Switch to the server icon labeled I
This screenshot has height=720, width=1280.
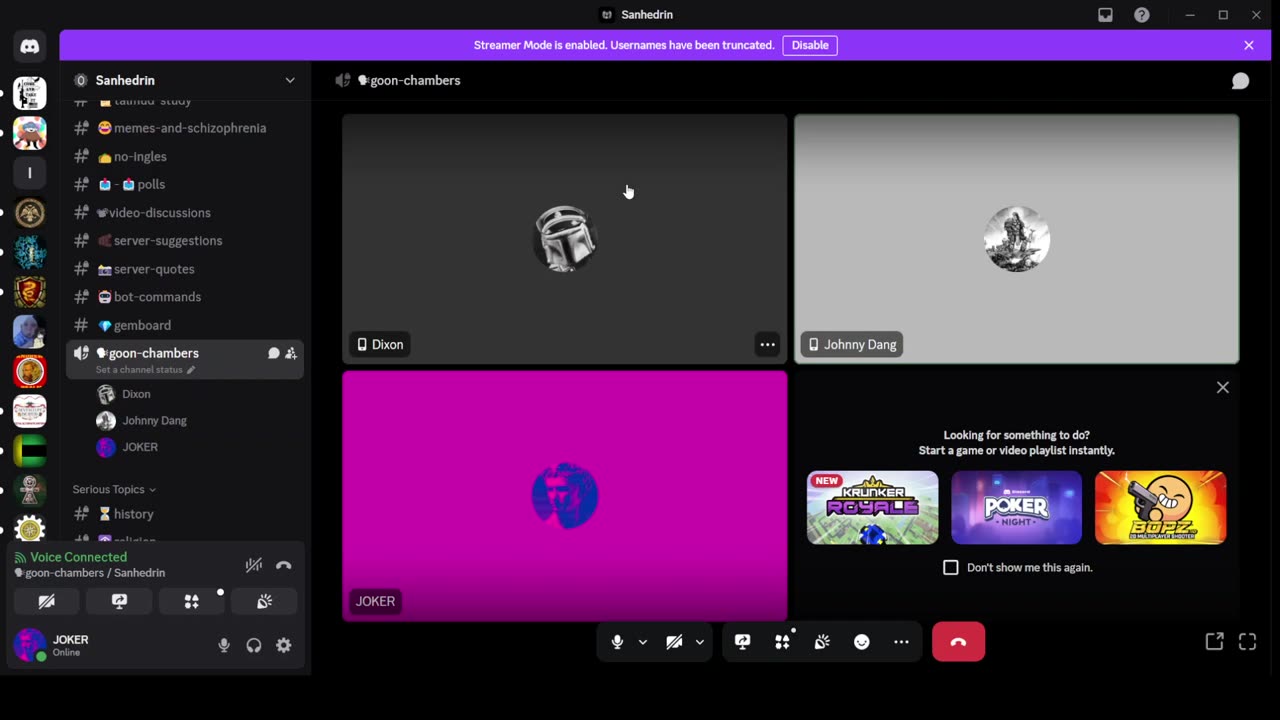[x=30, y=173]
